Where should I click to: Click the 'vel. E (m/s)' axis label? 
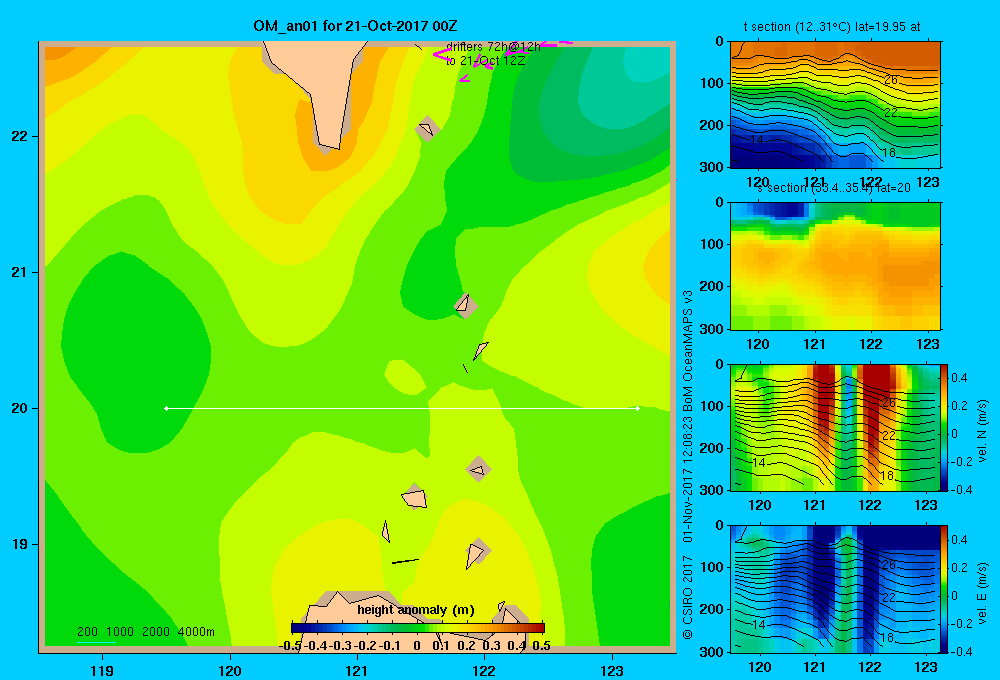point(982,592)
